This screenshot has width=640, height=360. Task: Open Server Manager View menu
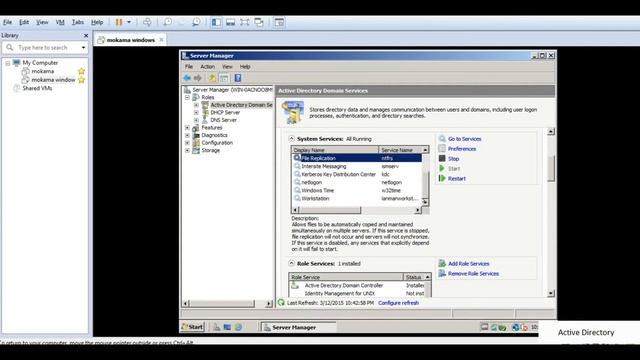coord(227,67)
